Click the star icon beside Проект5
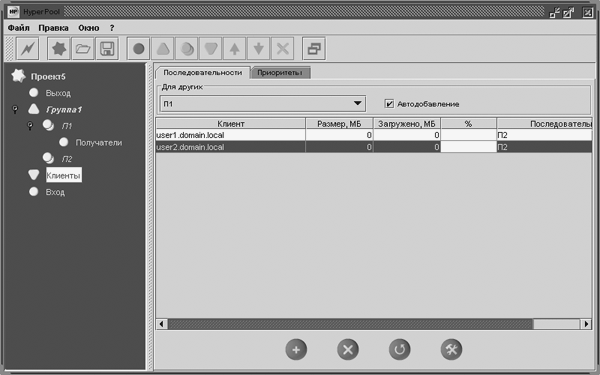600x375 pixels. pyautogui.click(x=18, y=76)
